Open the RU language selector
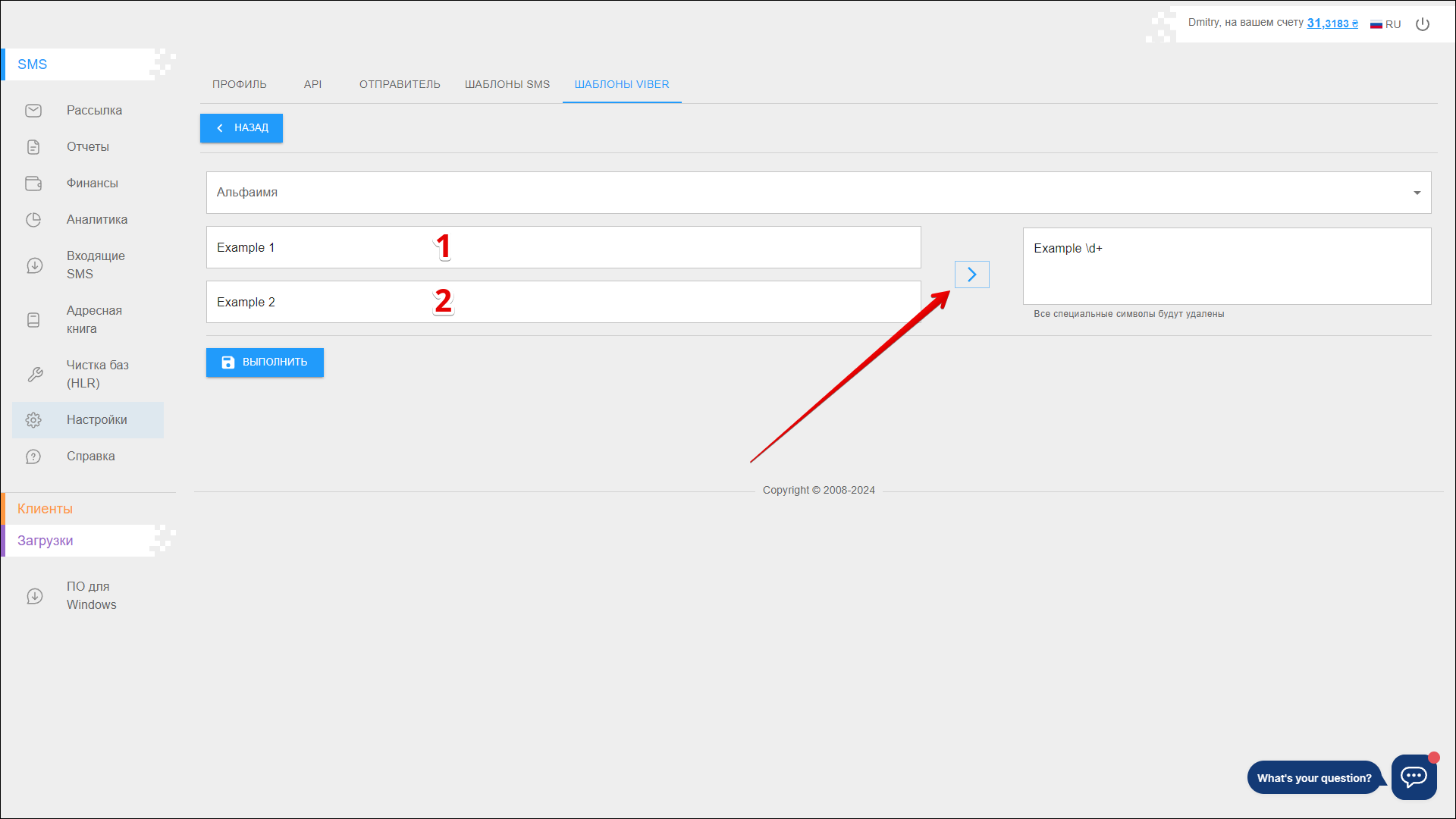 coord(1385,24)
